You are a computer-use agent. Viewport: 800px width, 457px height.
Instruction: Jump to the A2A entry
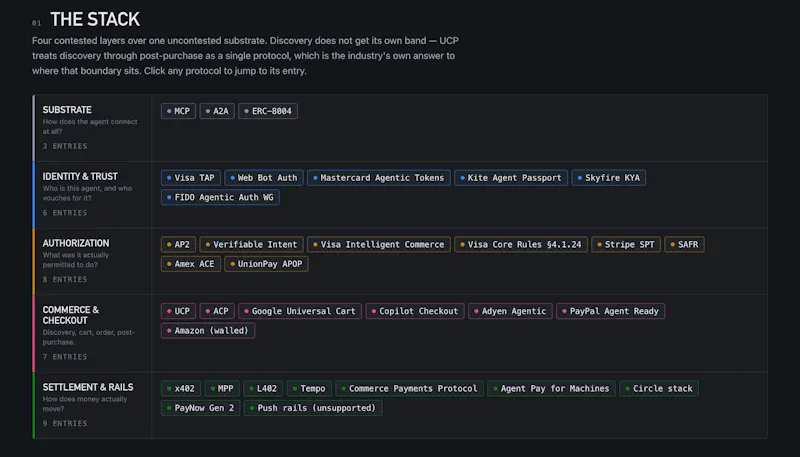coord(217,111)
